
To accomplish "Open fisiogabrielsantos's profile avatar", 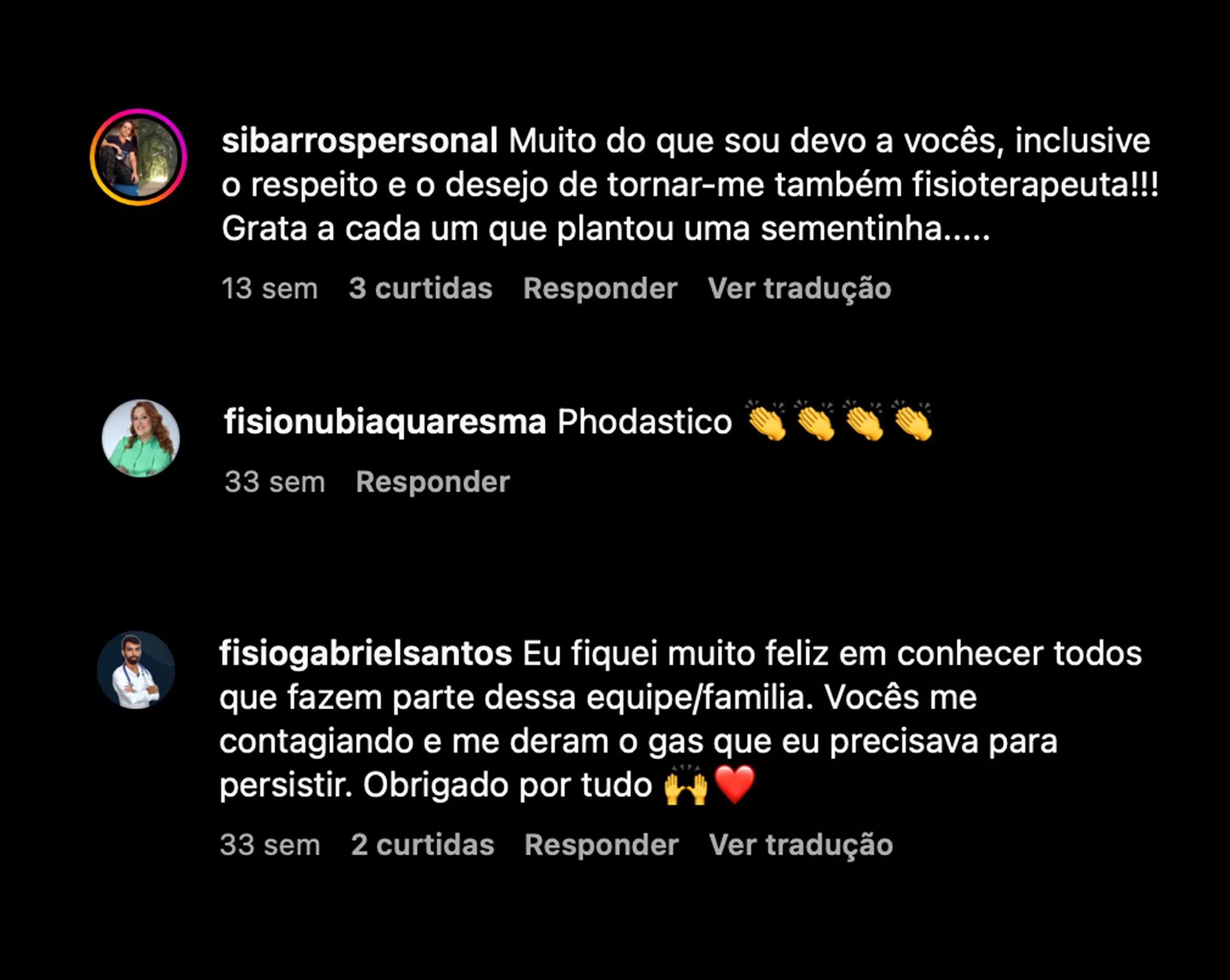I will [x=136, y=670].
